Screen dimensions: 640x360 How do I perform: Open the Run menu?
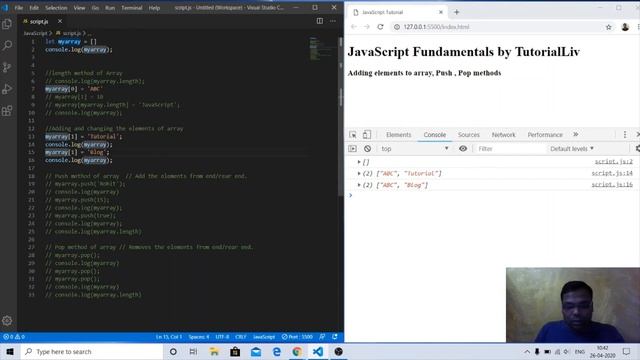tap(110, 8)
